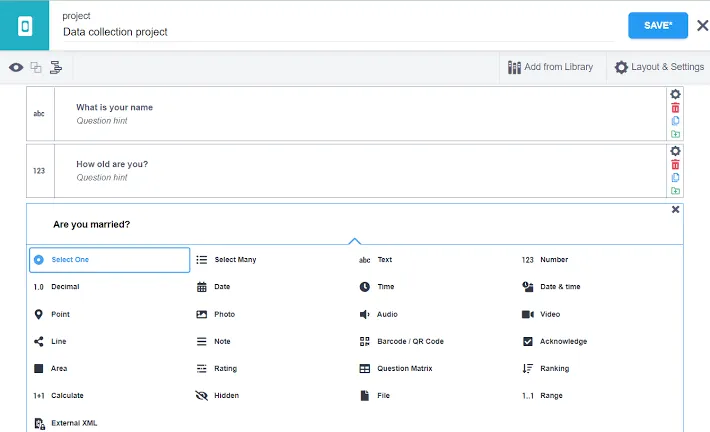This screenshot has width=710, height=432.
Task: Save the form with SAVE button
Action: point(658,25)
